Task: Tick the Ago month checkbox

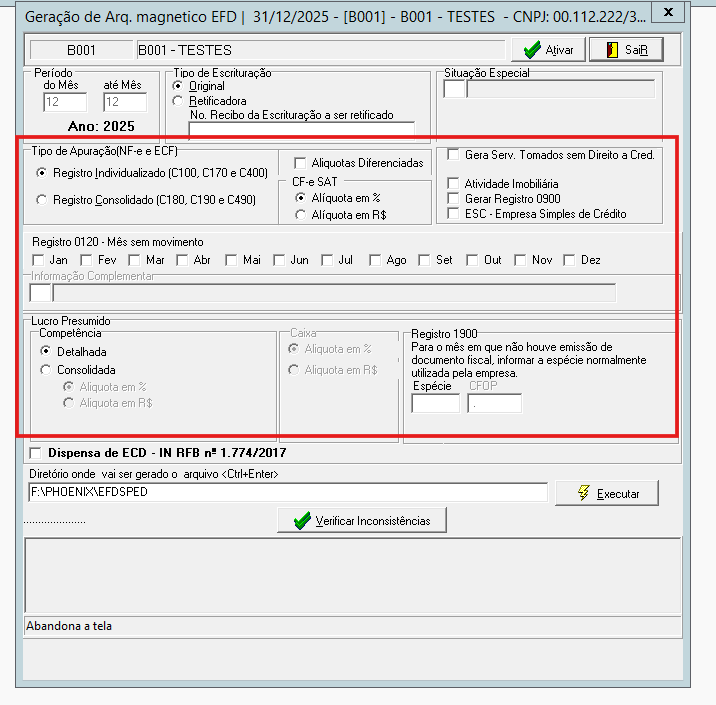Action: (375, 260)
